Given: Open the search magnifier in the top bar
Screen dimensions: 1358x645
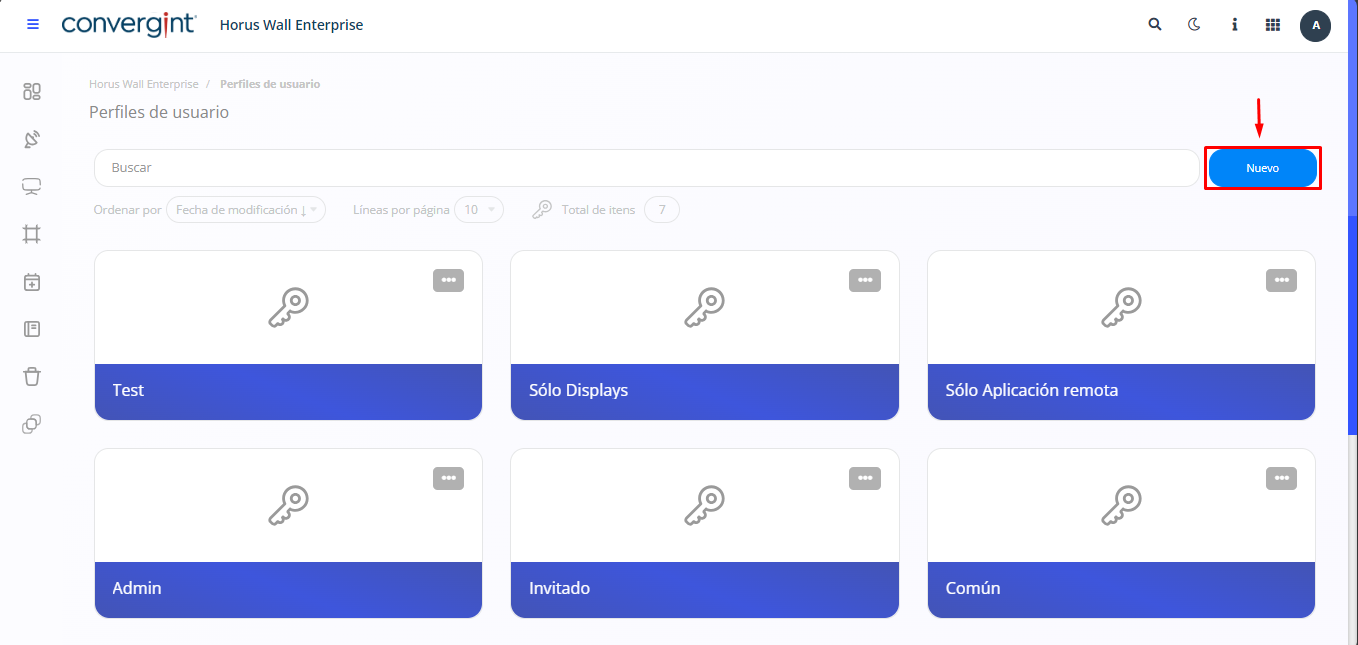Looking at the screenshot, I should 1155,24.
